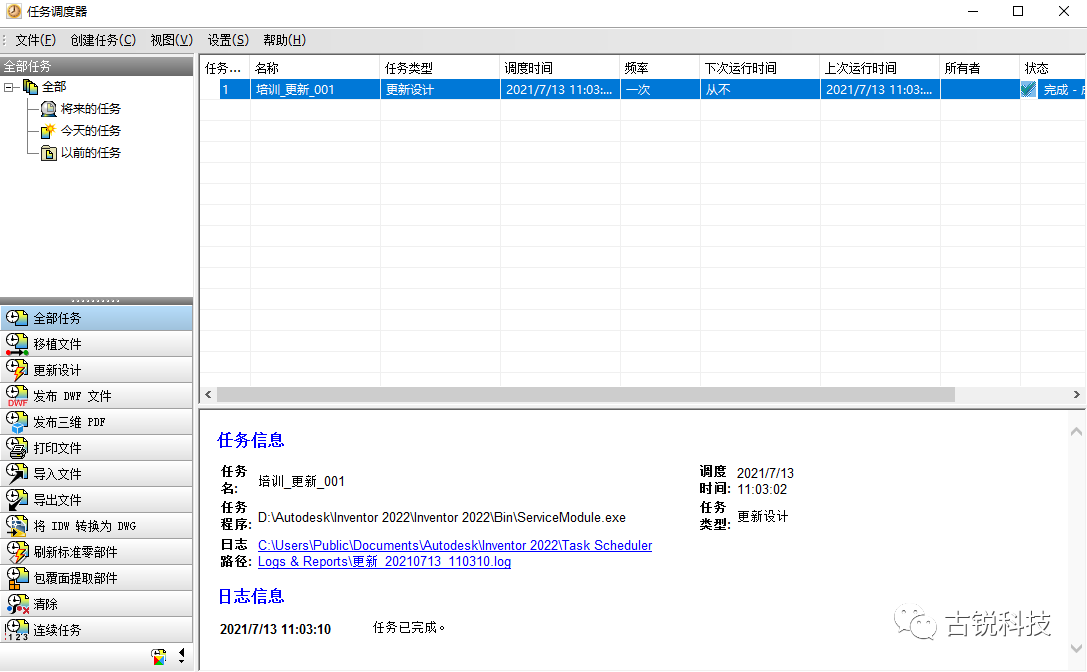
Task: Sort by 频率 column header
Action: (x=660, y=68)
